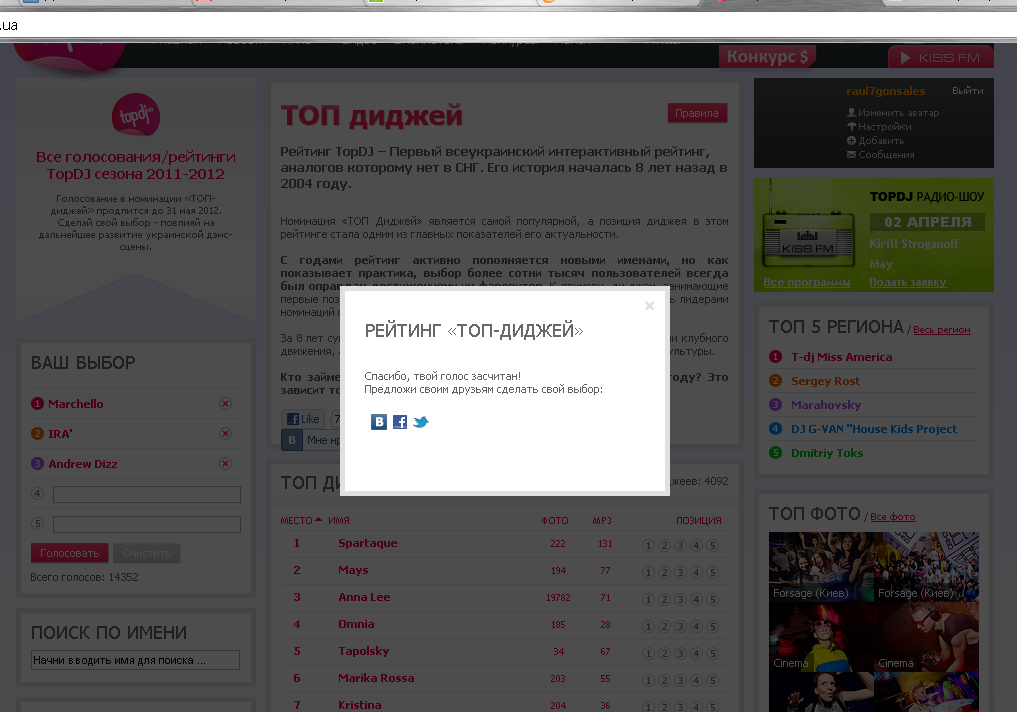Image resolution: width=1017 pixels, height=712 pixels.
Task: Open Omnia DJ page in table
Action: coord(356,624)
